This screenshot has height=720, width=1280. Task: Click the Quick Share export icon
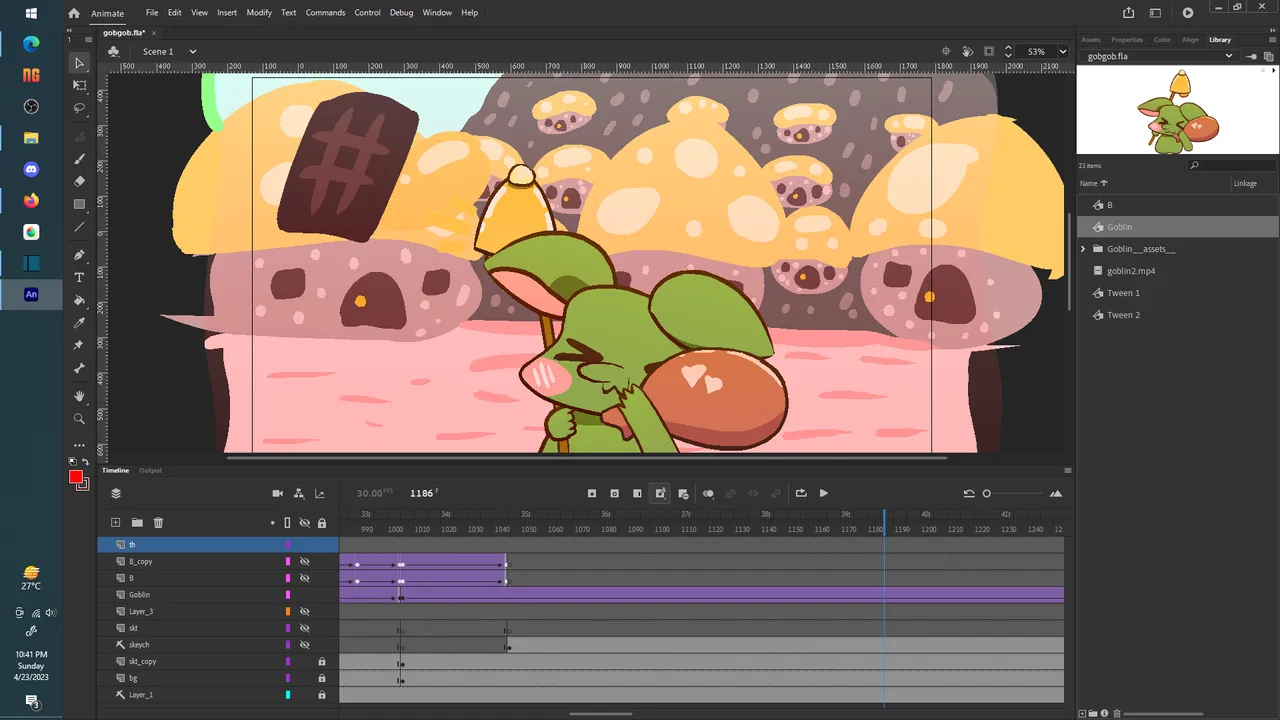(1129, 13)
